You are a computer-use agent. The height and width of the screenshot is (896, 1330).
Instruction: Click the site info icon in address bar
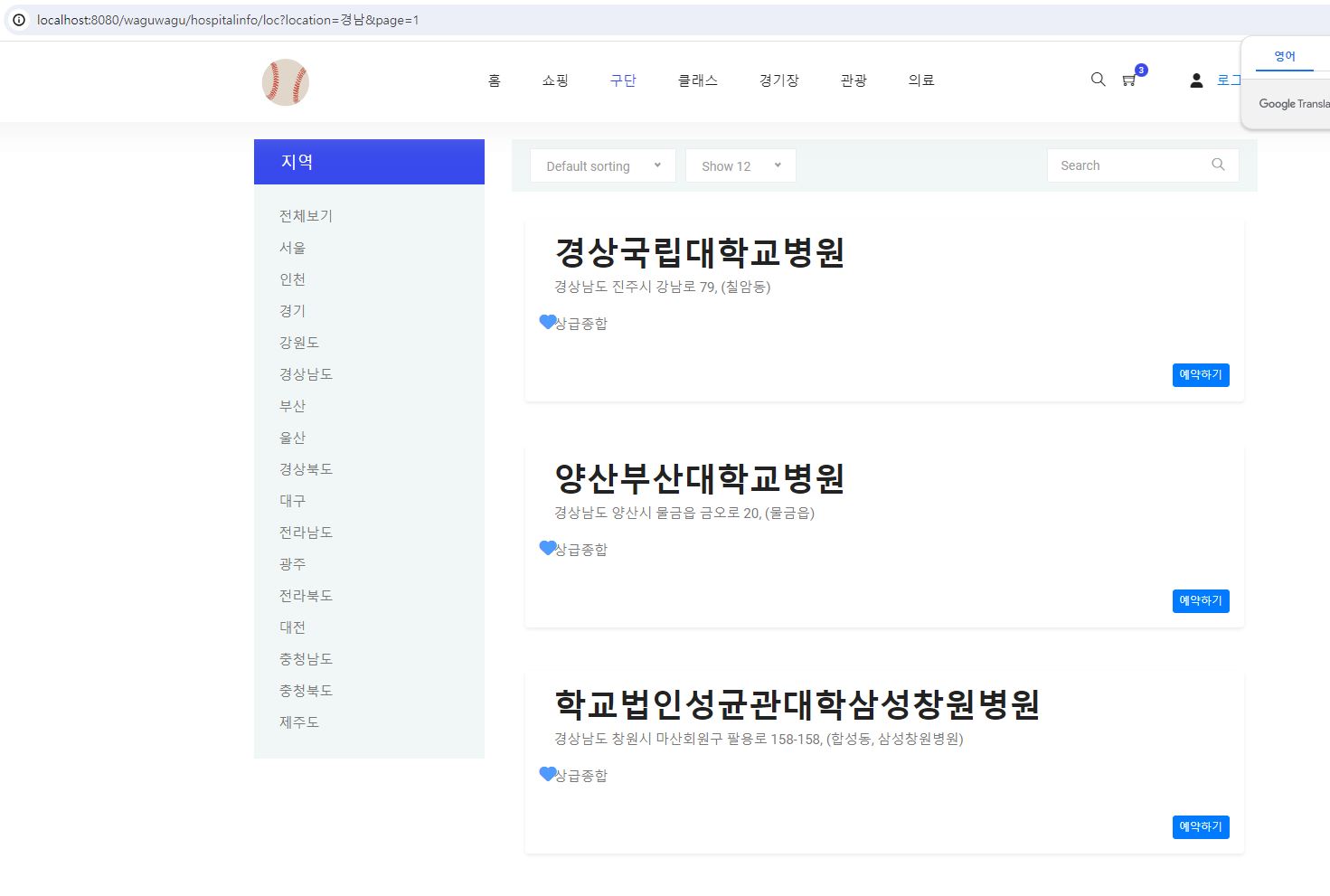tap(18, 20)
